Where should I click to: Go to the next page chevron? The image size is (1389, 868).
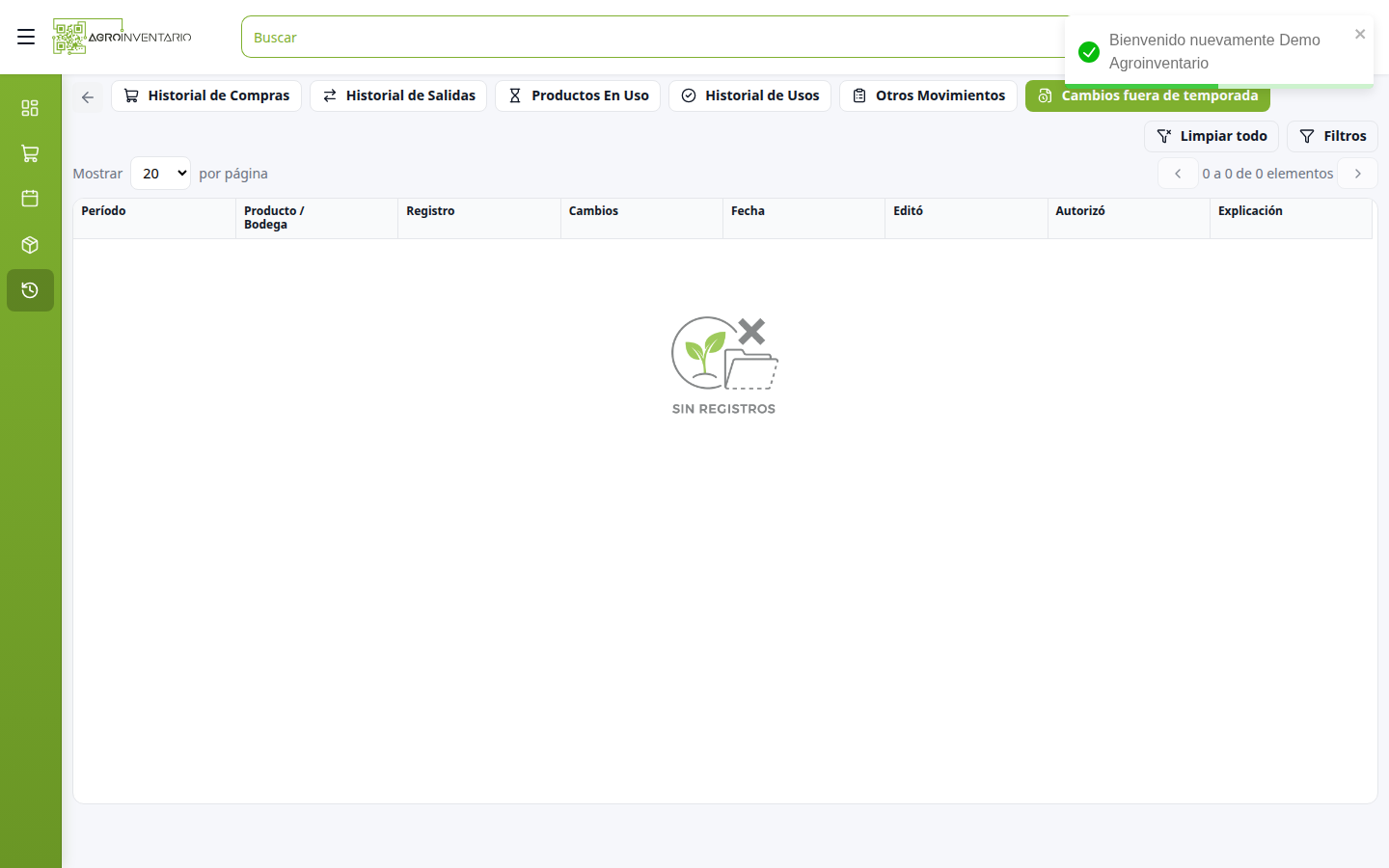tap(1357, 174)
